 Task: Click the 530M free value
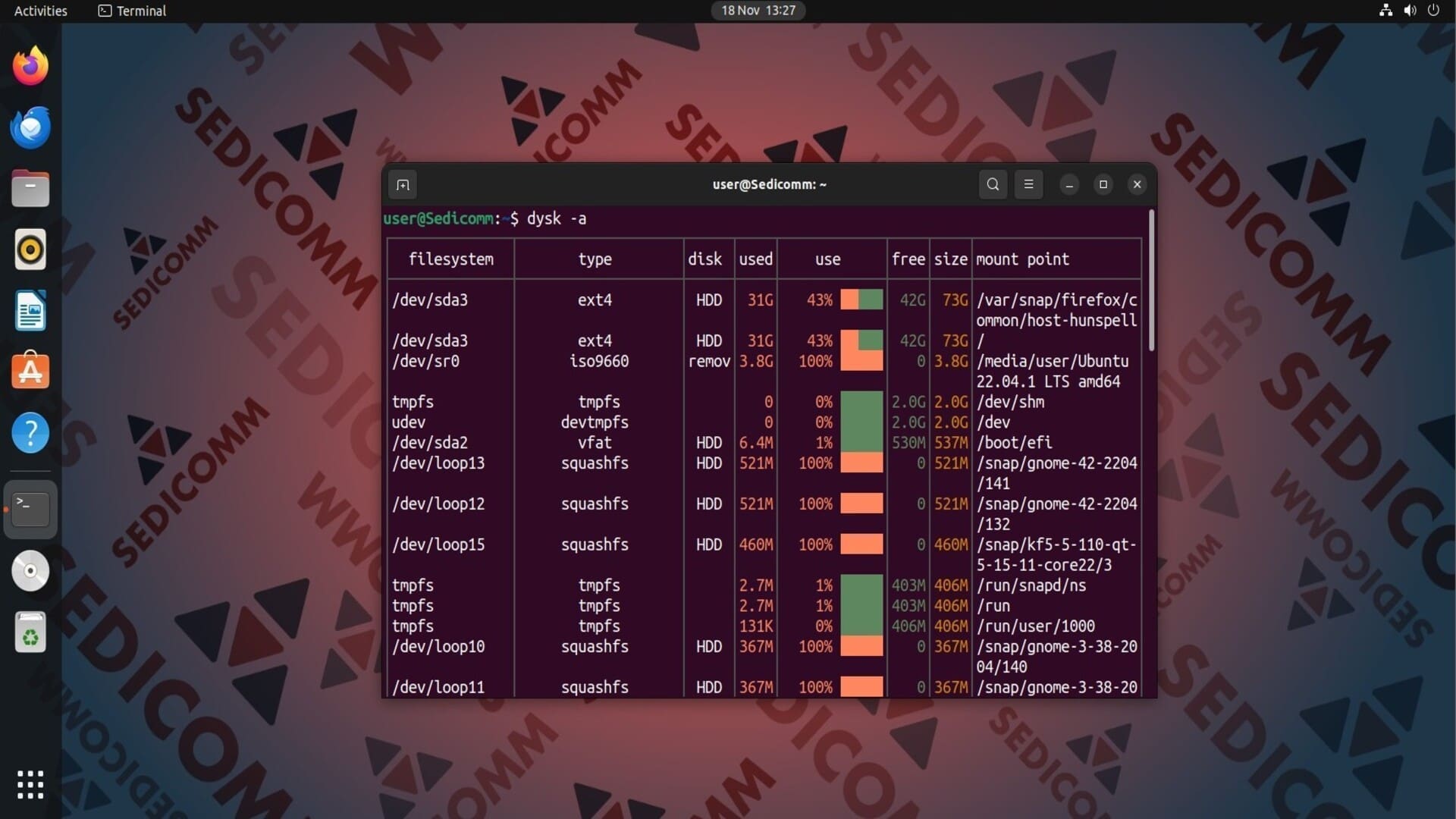tap(908, 443)
